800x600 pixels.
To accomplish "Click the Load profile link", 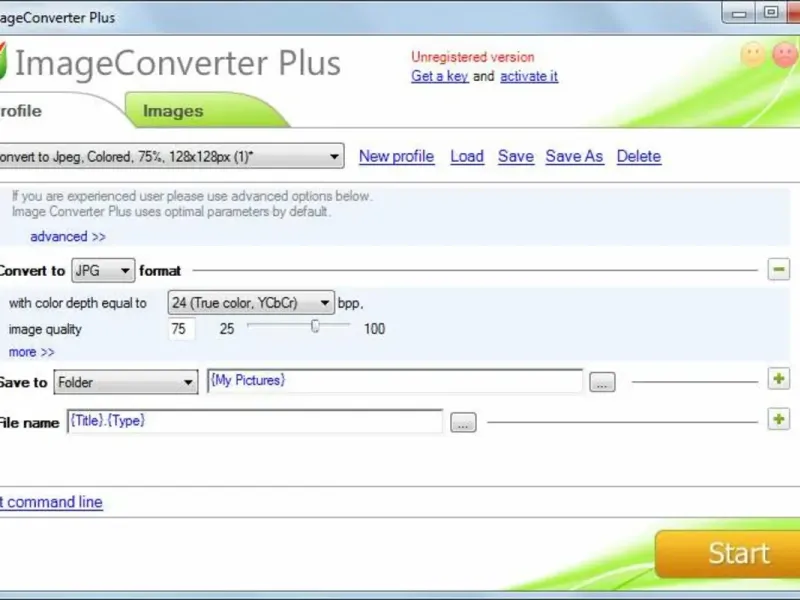I will [467, 156].
